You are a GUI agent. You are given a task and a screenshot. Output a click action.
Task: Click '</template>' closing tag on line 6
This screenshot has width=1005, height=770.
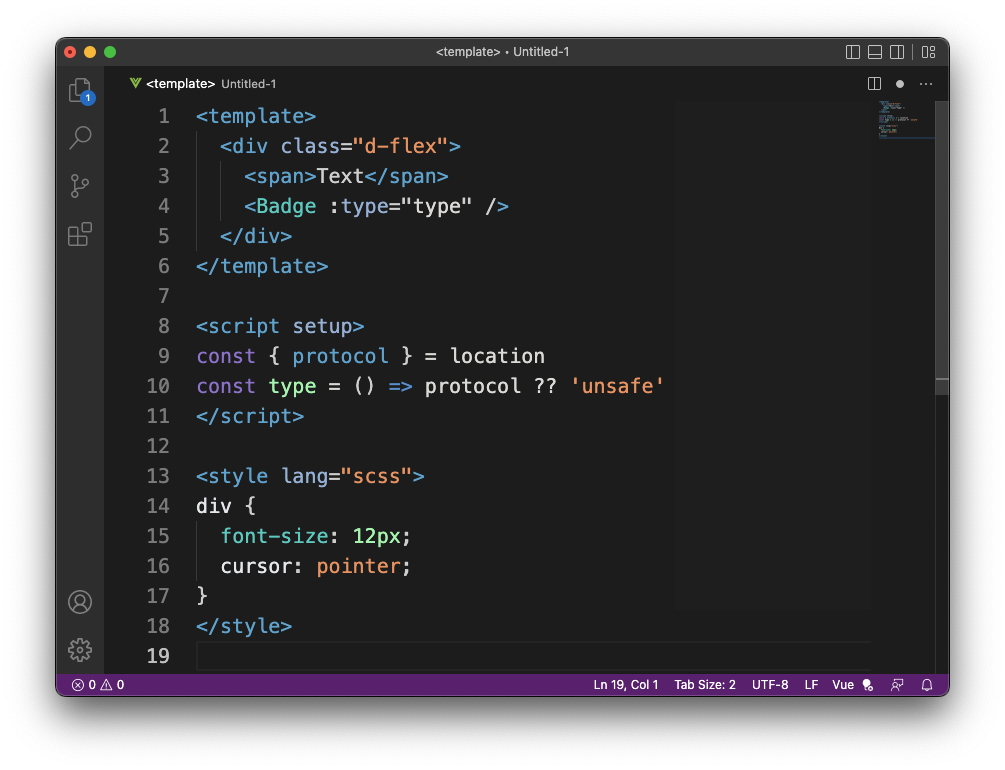pyautogui.click(x=262, y=266)
